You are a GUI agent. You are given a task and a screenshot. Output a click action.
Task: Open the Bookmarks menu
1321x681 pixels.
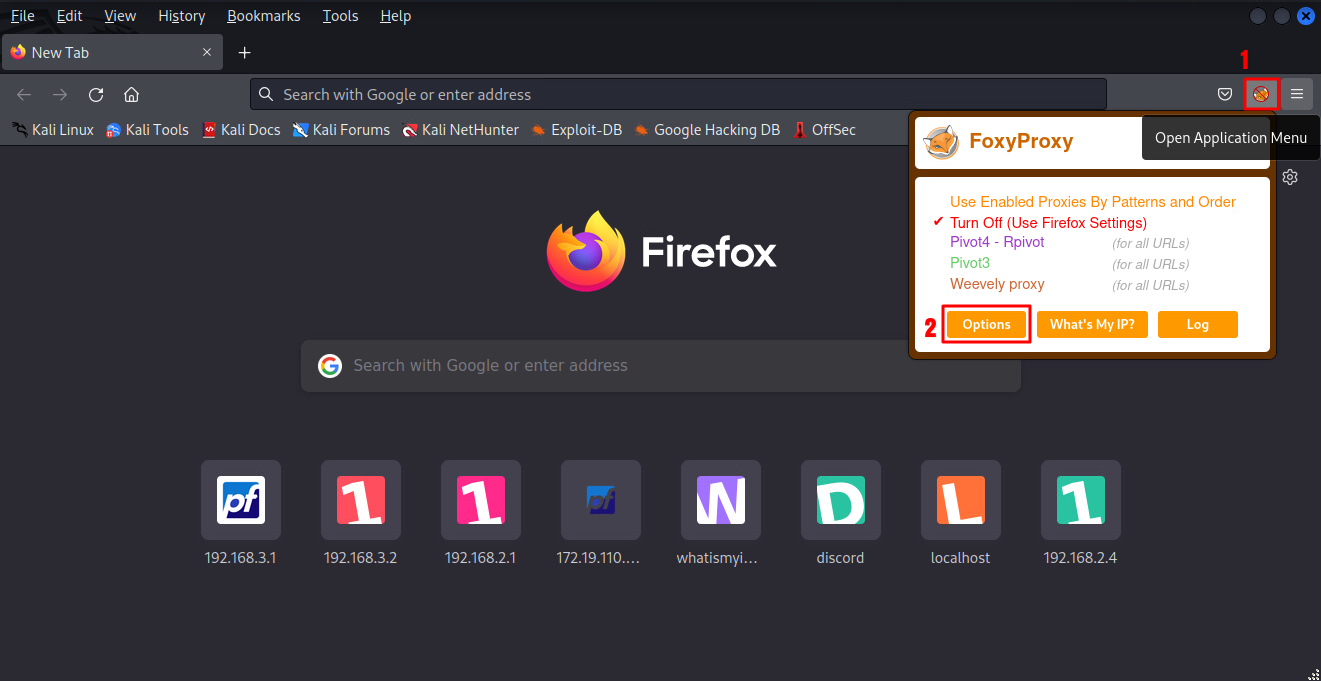coord(263,16)
